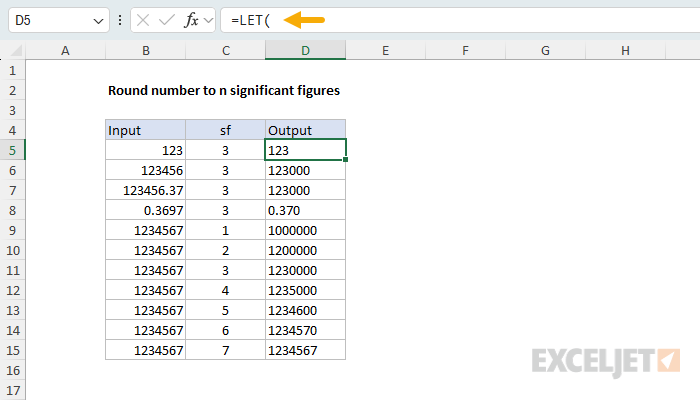
Task: Select column C header
Action: 225,50
